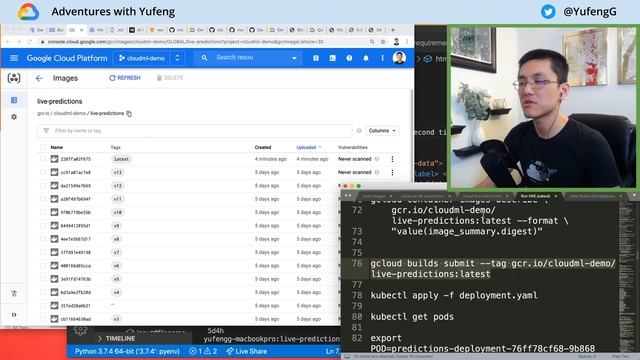Toggle the select-all checkbox in the Name header
The height and width of the screenshot is (360, 640).
click(43, 147)
